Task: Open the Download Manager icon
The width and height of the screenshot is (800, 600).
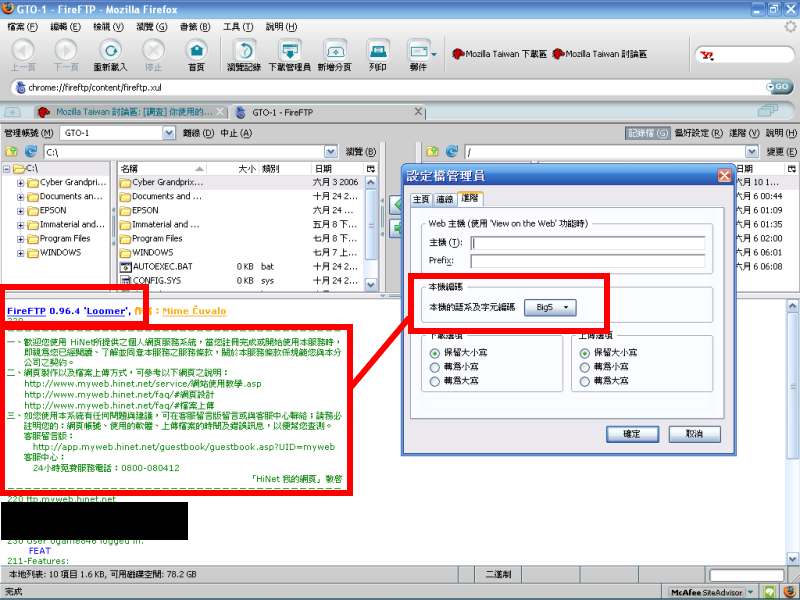Action: (290, 51)
